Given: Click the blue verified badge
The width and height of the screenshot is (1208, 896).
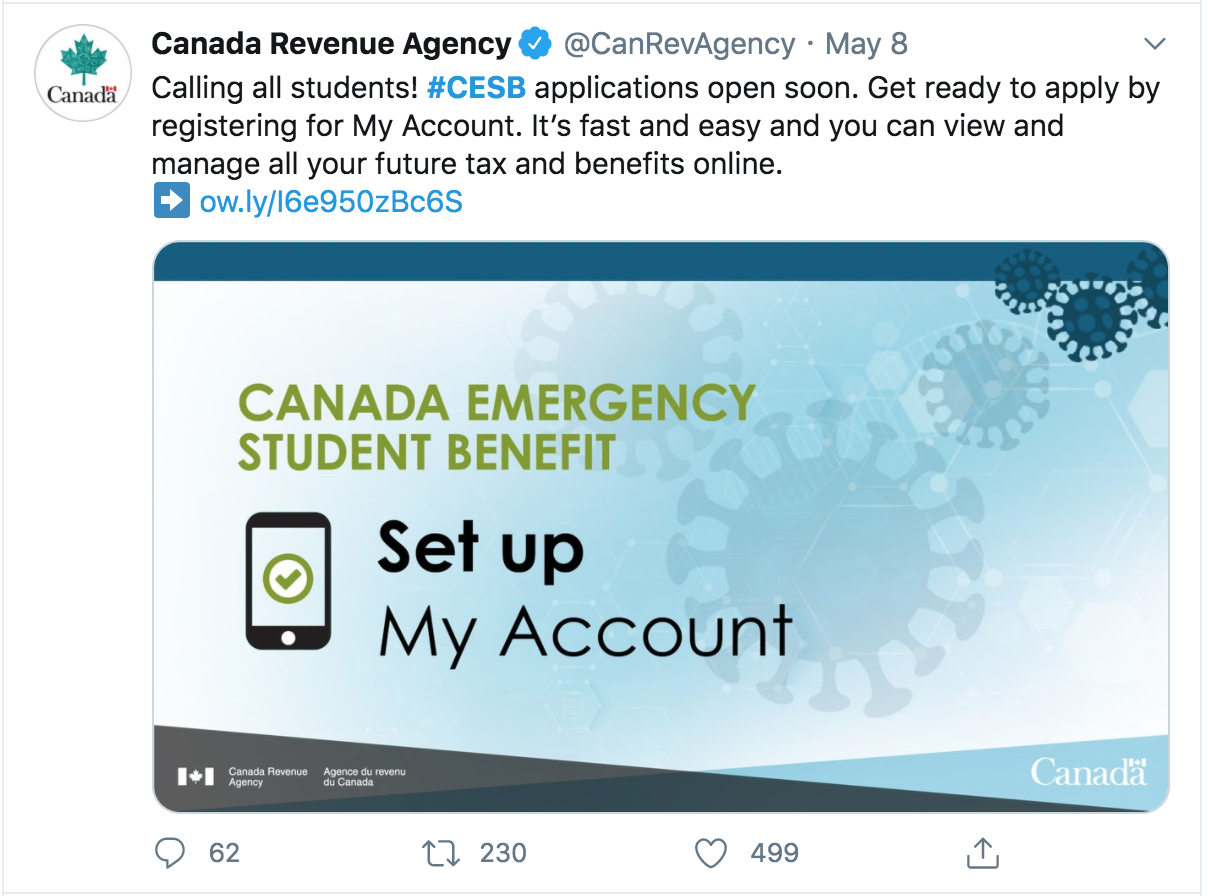Looking at the screenshot, I should [x=536, y=44].
